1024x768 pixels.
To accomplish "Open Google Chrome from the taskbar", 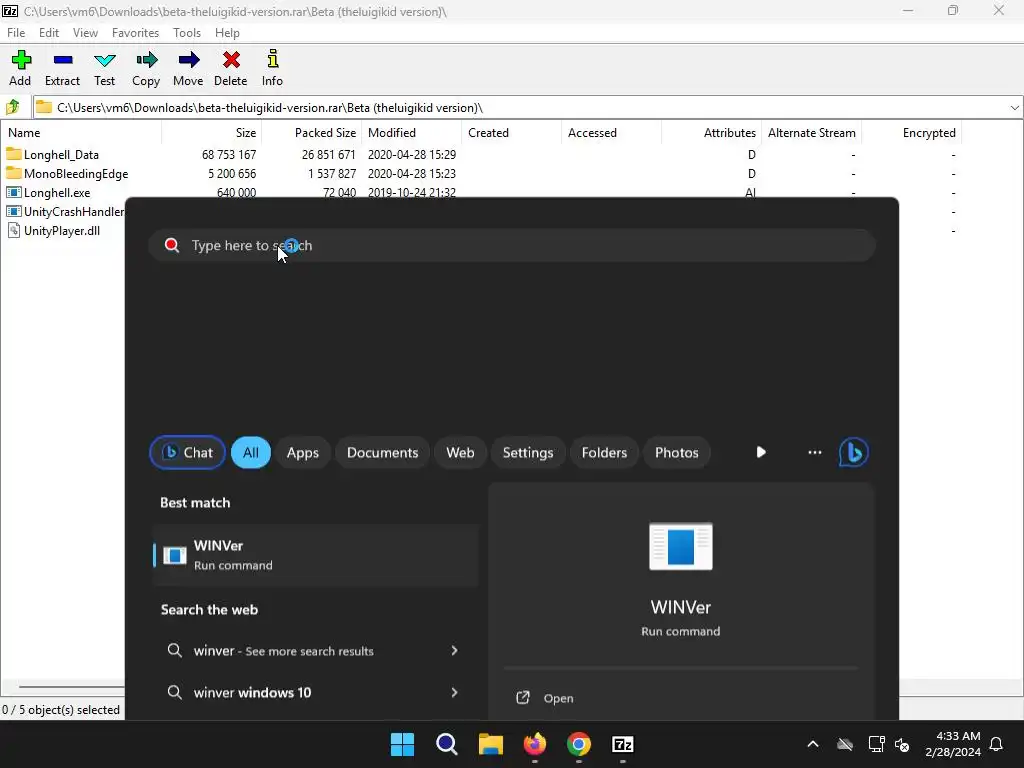I will (579, 744).
